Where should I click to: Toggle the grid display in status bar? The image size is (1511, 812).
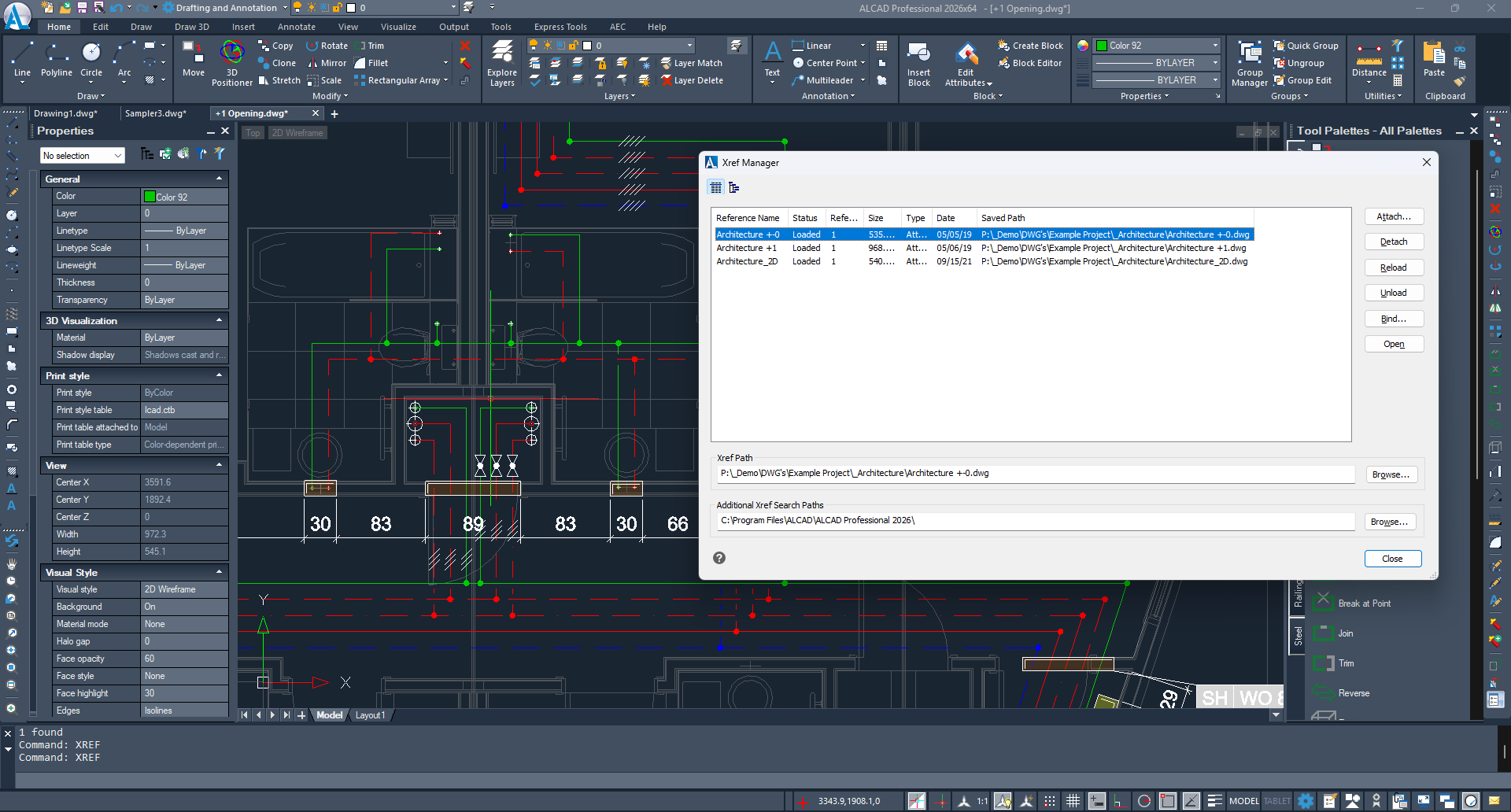(x=1073, y=801)
